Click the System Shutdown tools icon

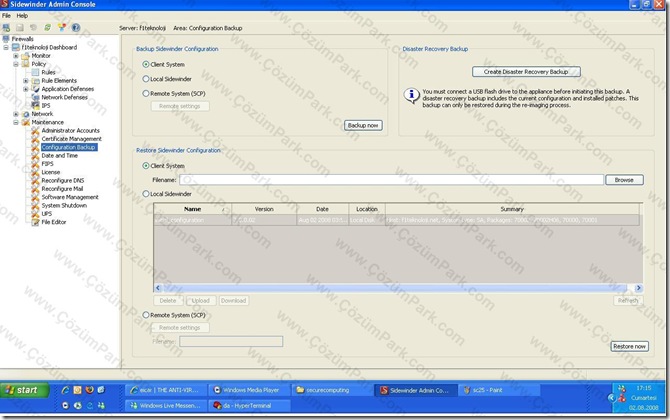pos(35,206)
